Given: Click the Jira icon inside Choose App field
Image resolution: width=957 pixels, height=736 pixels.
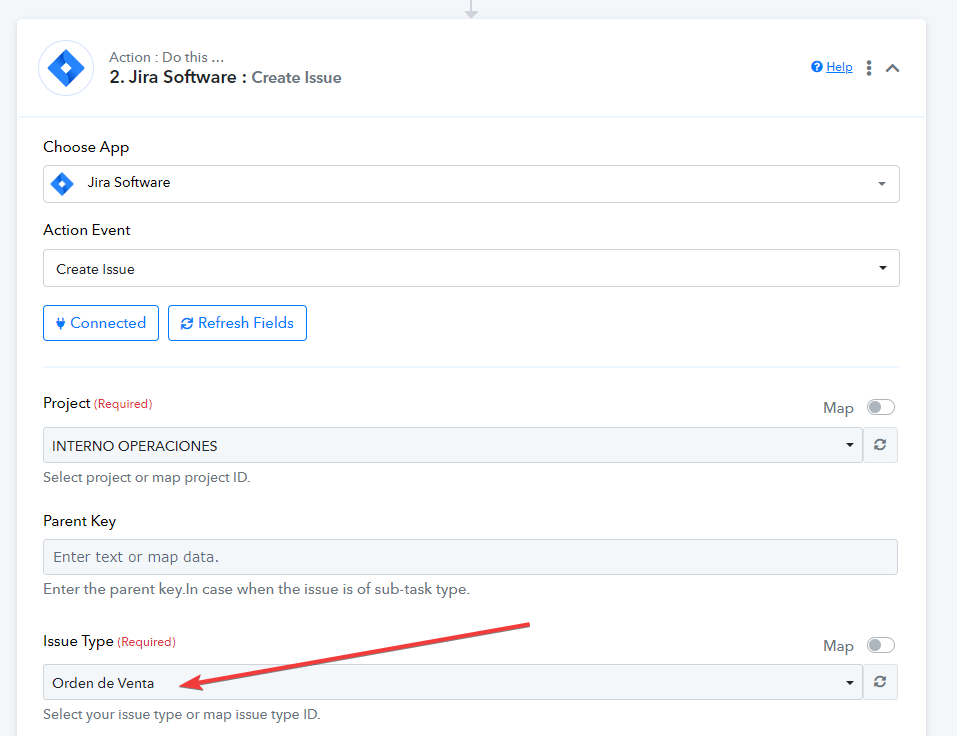Looking at the screenshot, I should click(62, 184).
